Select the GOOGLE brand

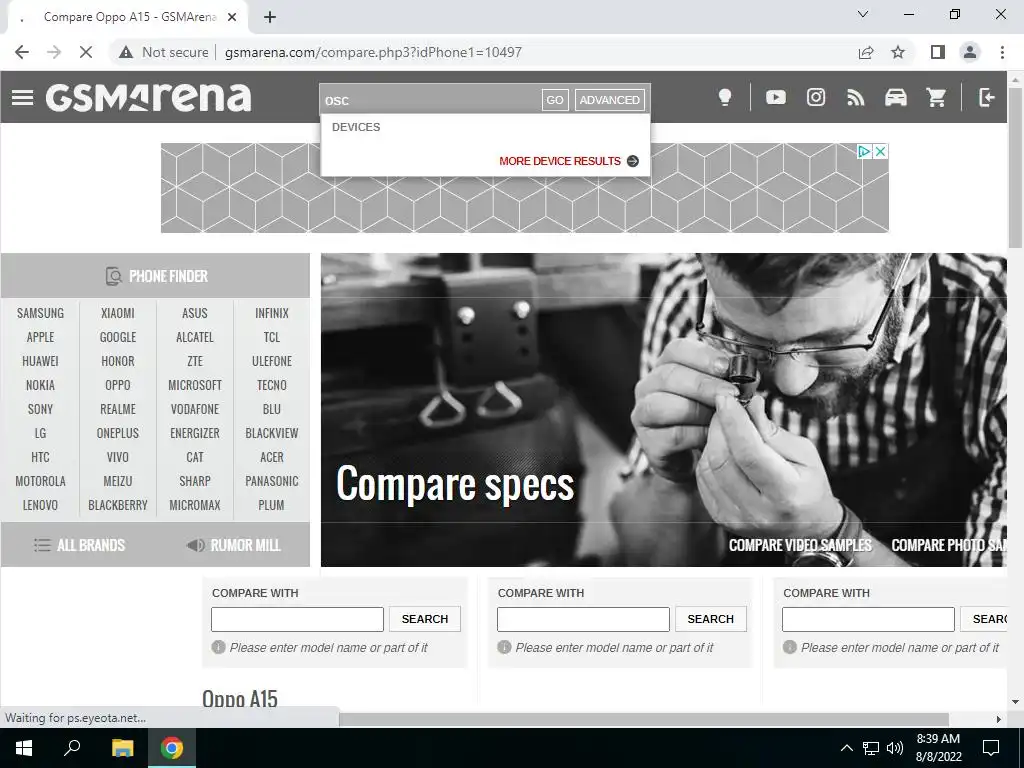pyautogui.click(x=118, y=337)
